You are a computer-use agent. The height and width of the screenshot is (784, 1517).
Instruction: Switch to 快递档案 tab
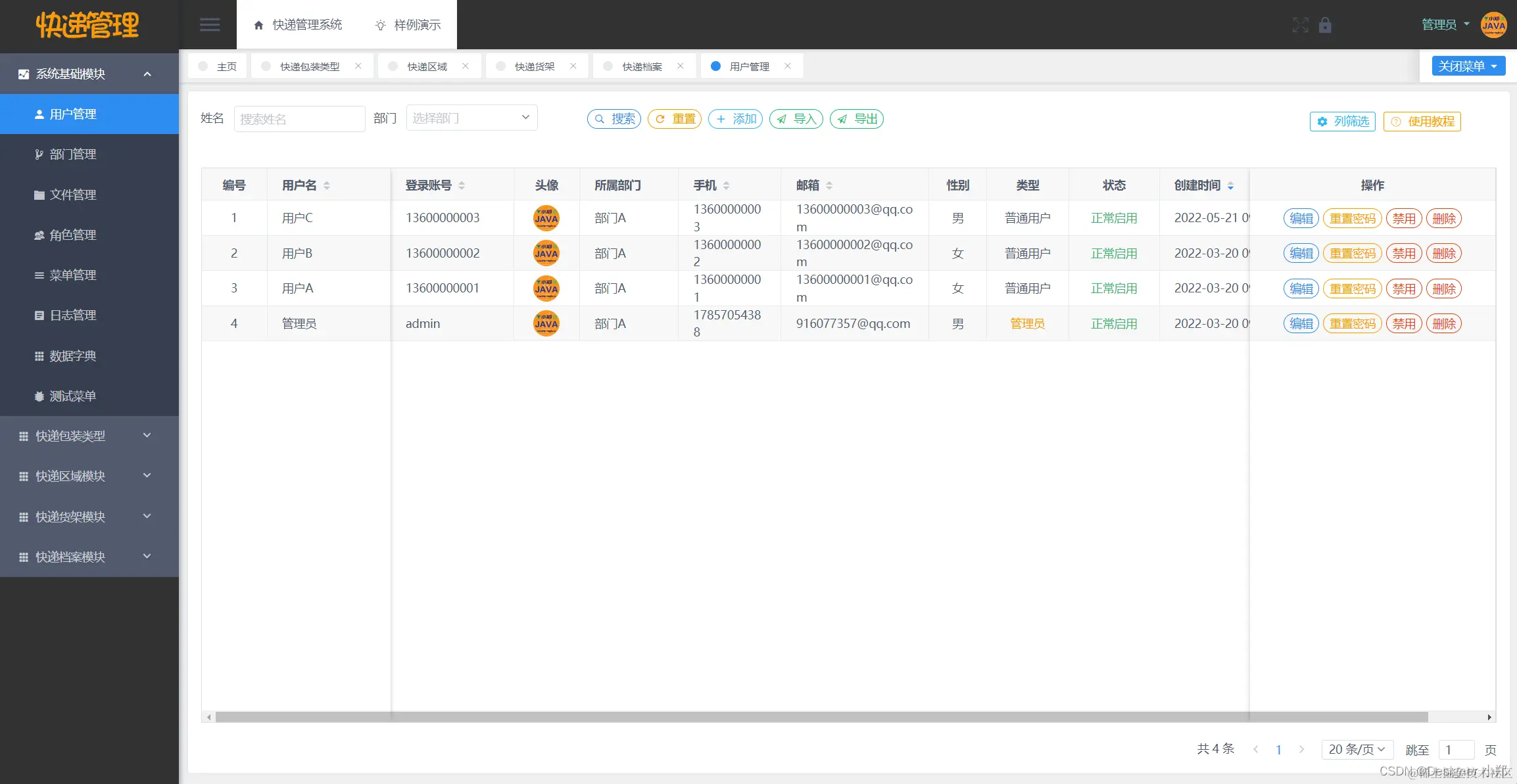pyautogui.click(x=642, y=66)
